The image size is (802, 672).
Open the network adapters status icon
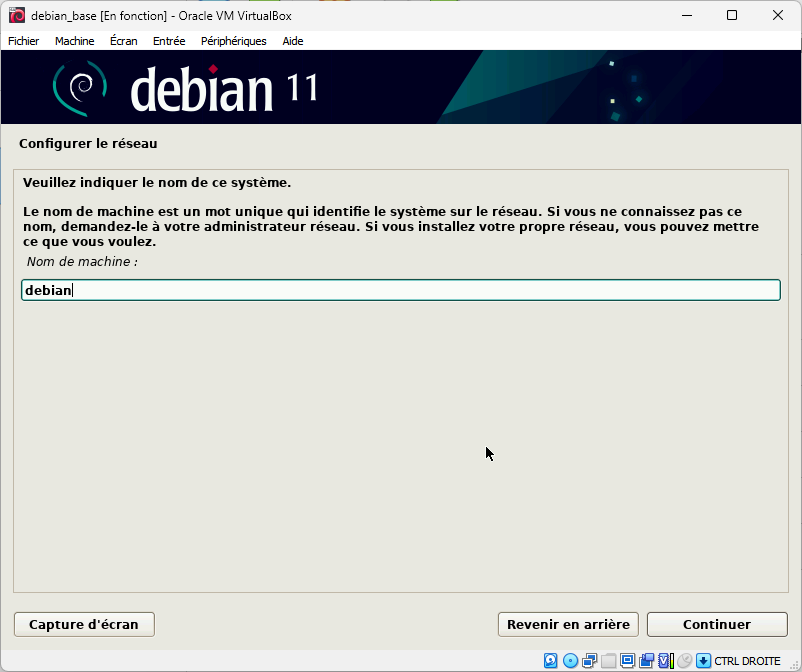coord(589,661)
